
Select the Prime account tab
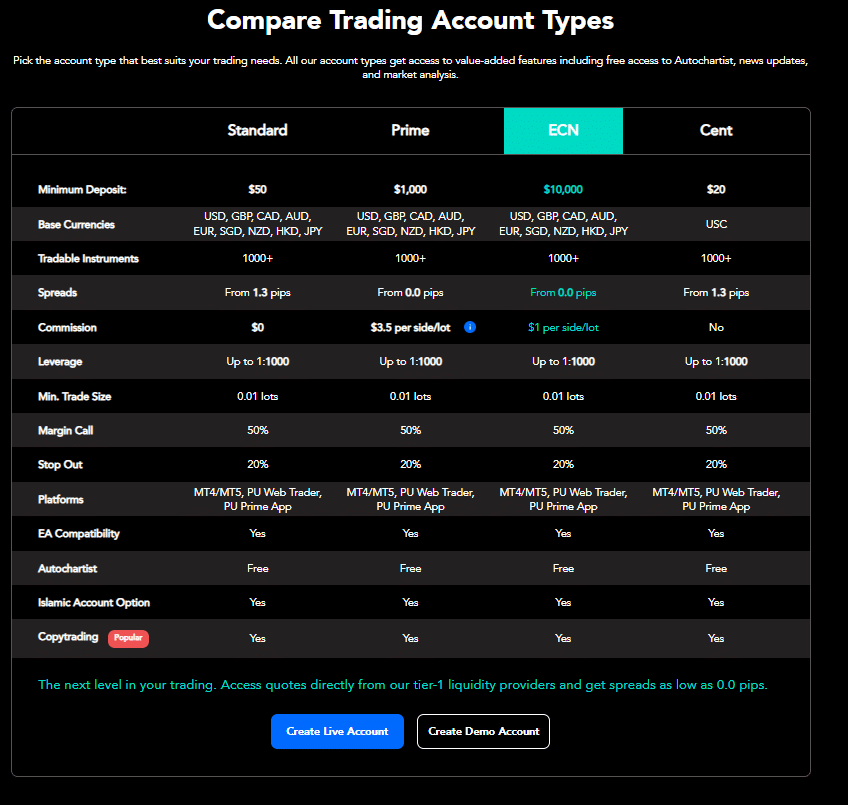coord(410,130)
